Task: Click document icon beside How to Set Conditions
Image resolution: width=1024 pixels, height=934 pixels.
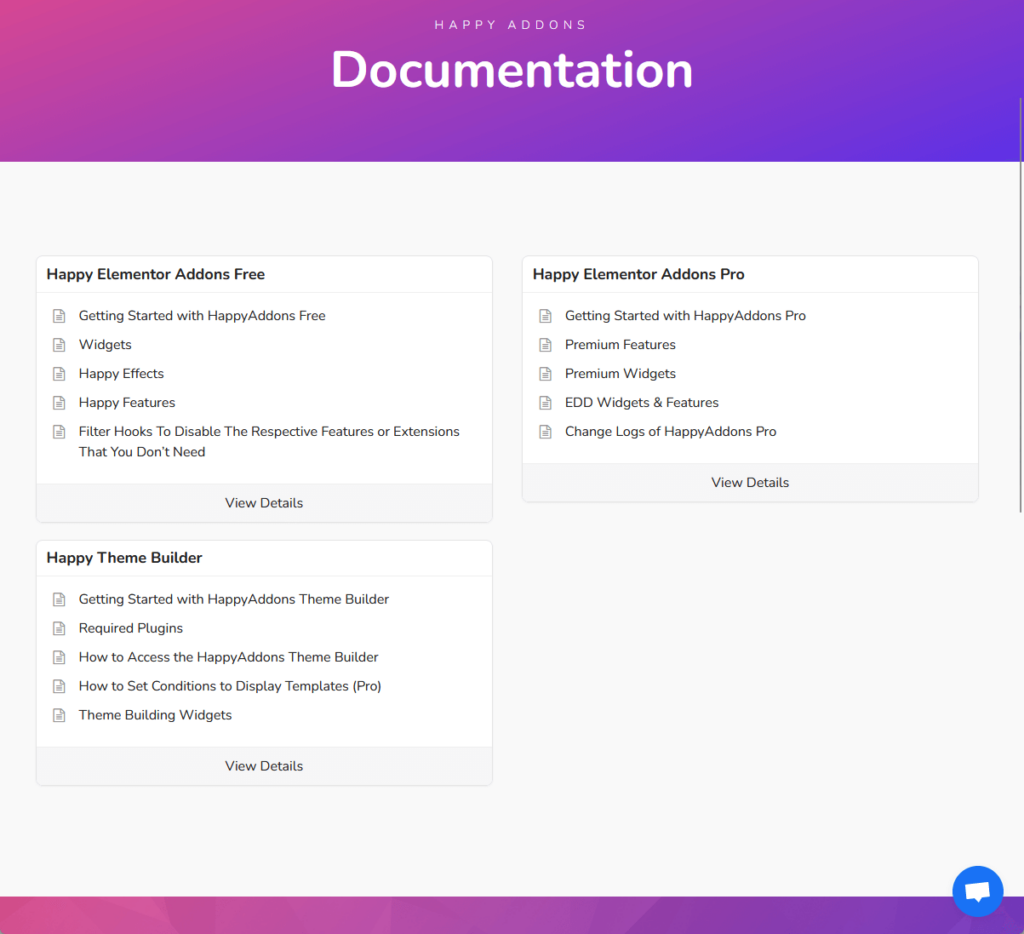Action: [x=59, y=686]
